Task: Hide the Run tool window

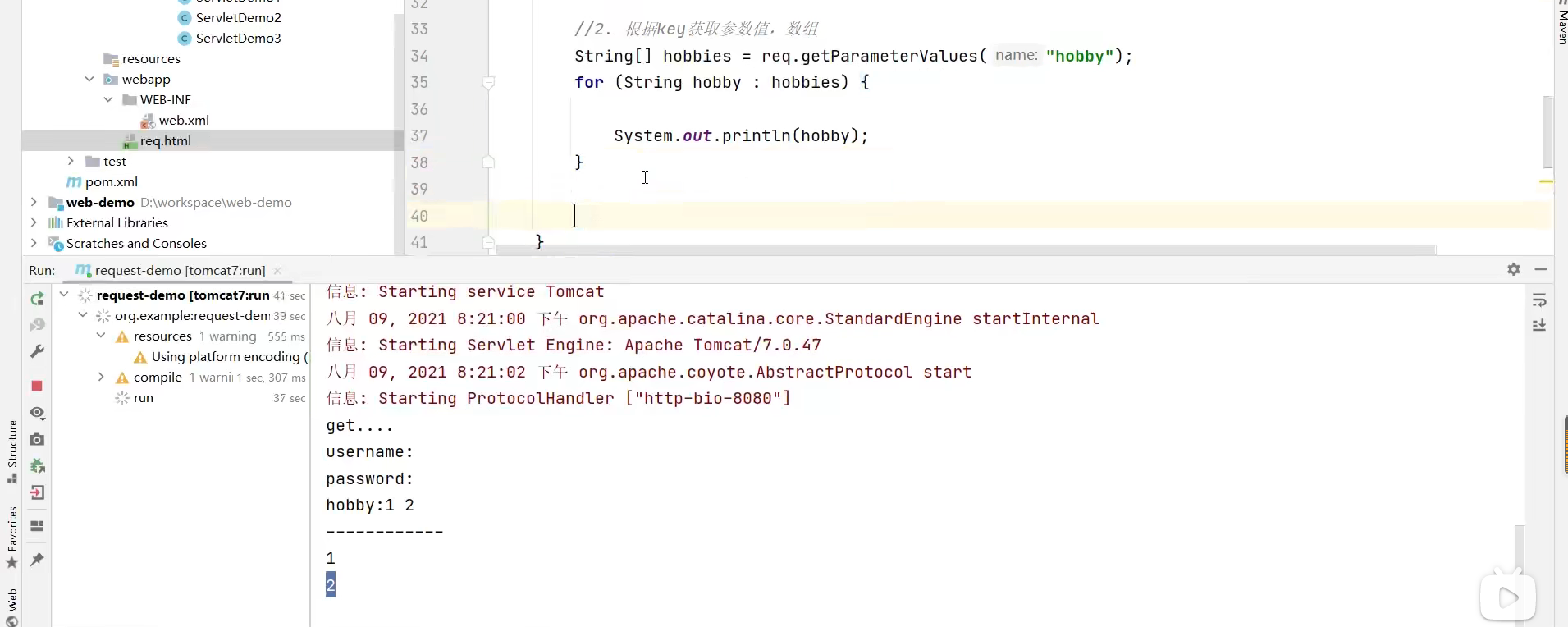Action: coord(1541,269)
